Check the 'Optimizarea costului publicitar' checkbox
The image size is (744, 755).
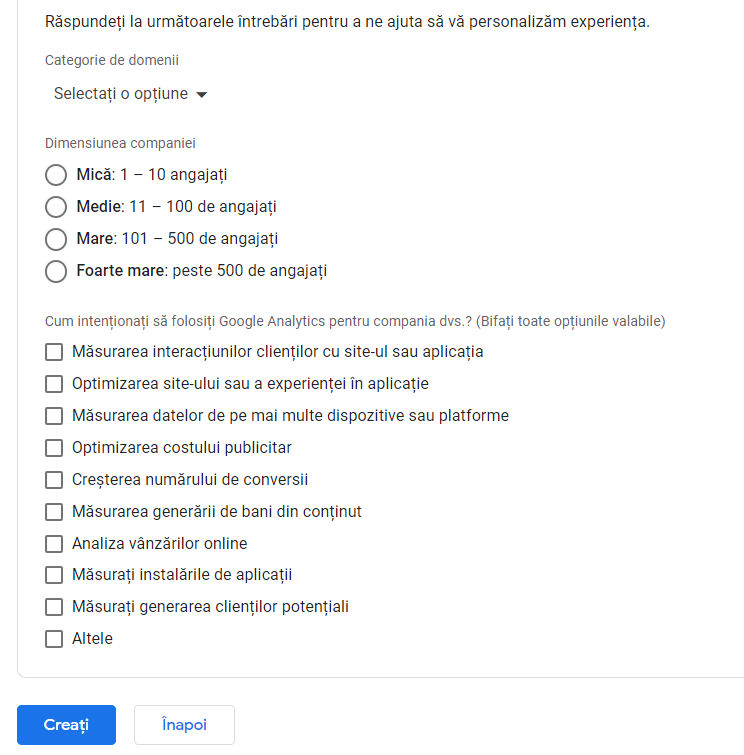click(x=54, y=448)
